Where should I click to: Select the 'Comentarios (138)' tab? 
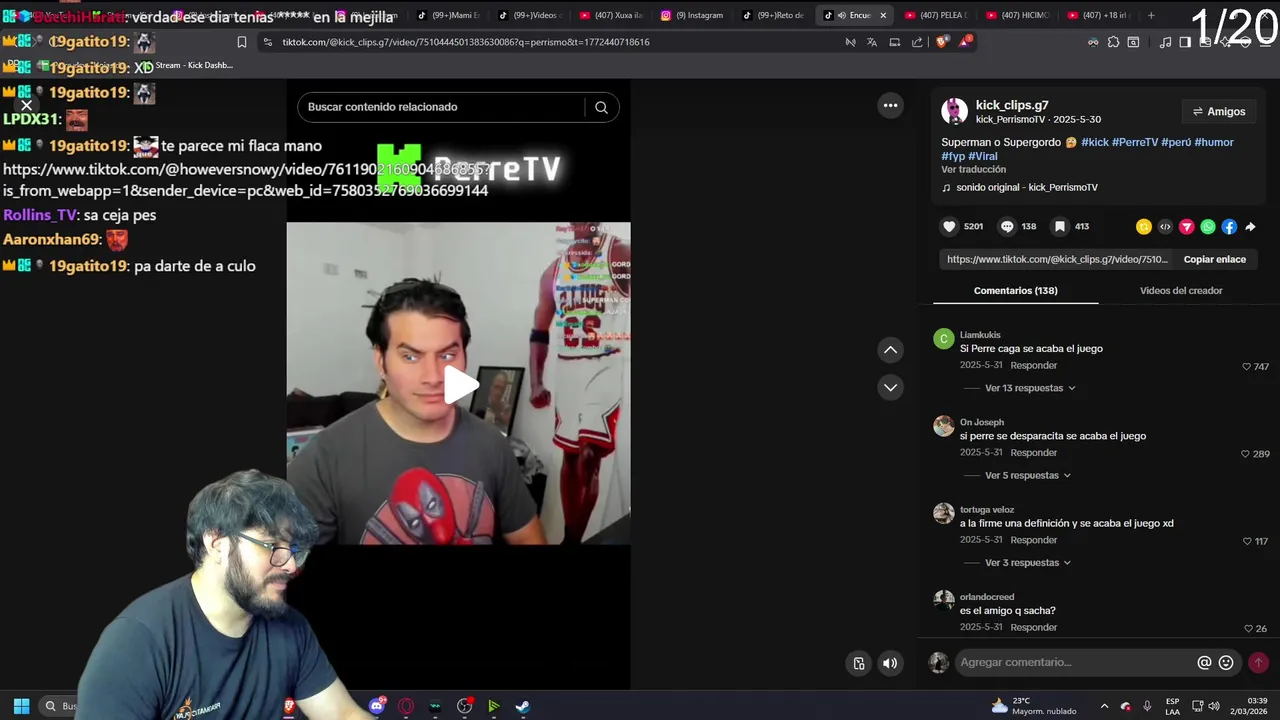[1015, 291]
